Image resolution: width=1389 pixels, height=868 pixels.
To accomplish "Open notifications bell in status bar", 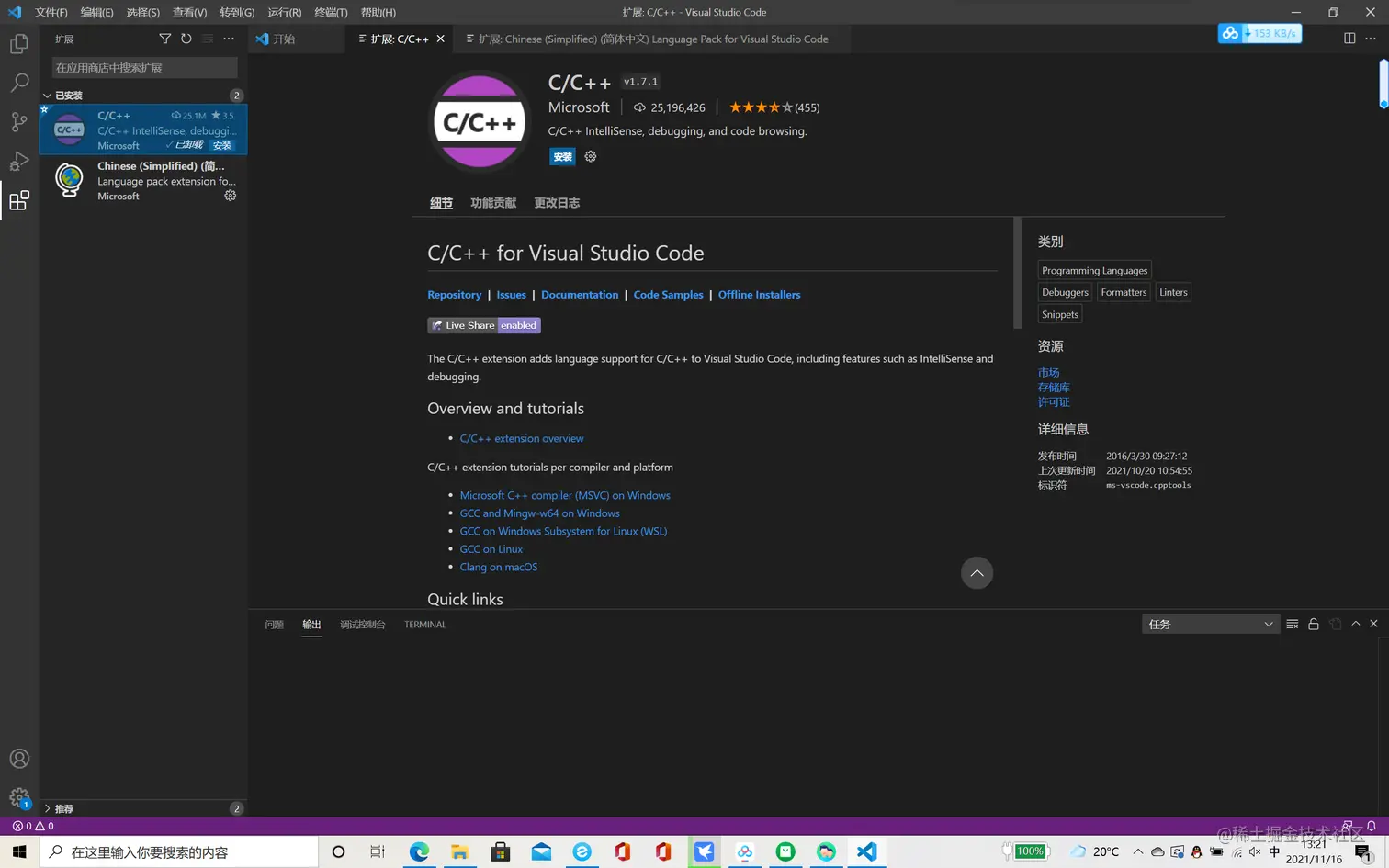I will (1372, 826).
